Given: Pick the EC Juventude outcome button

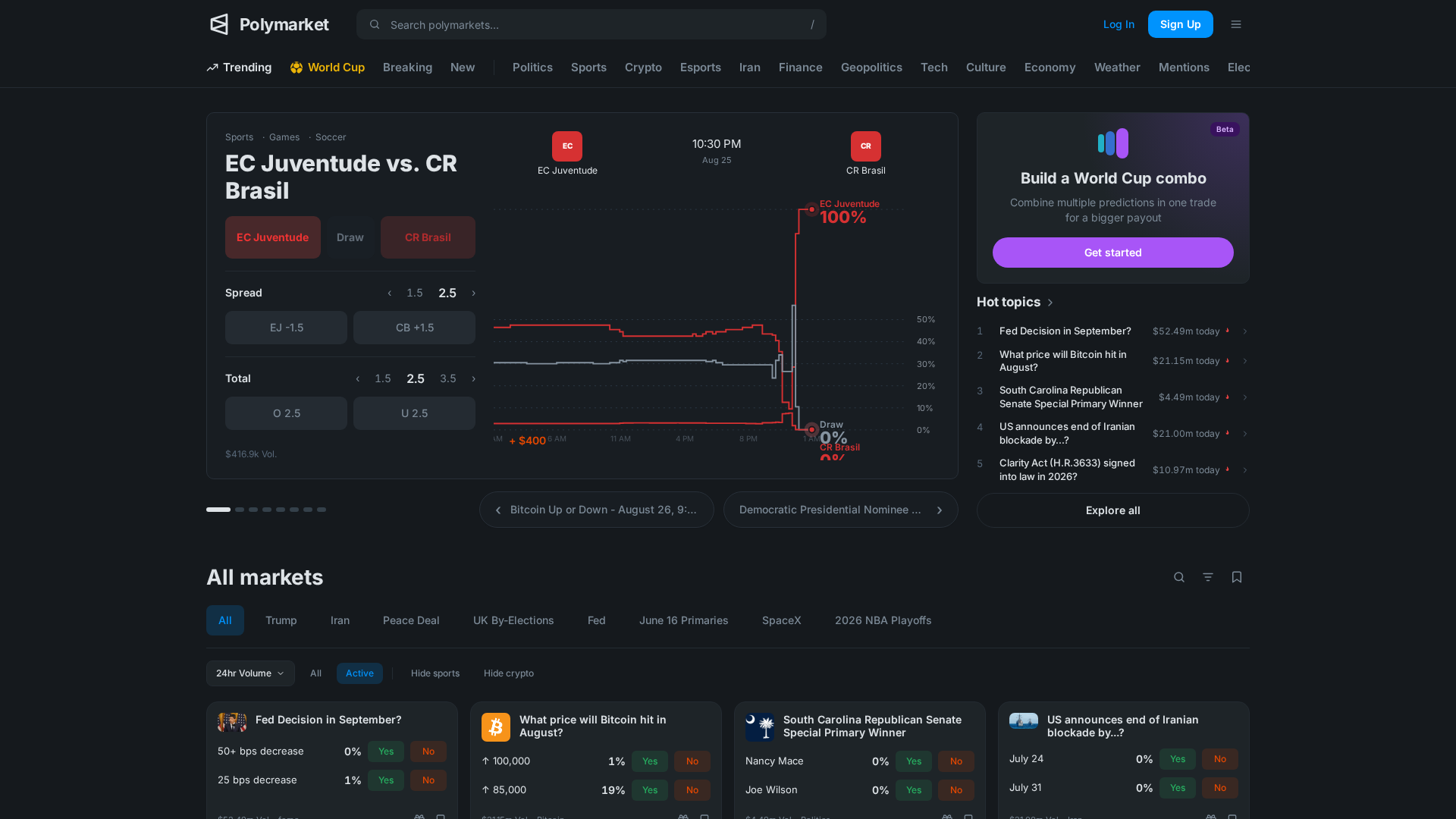Looking at the screenshot, I should (273, 237).
